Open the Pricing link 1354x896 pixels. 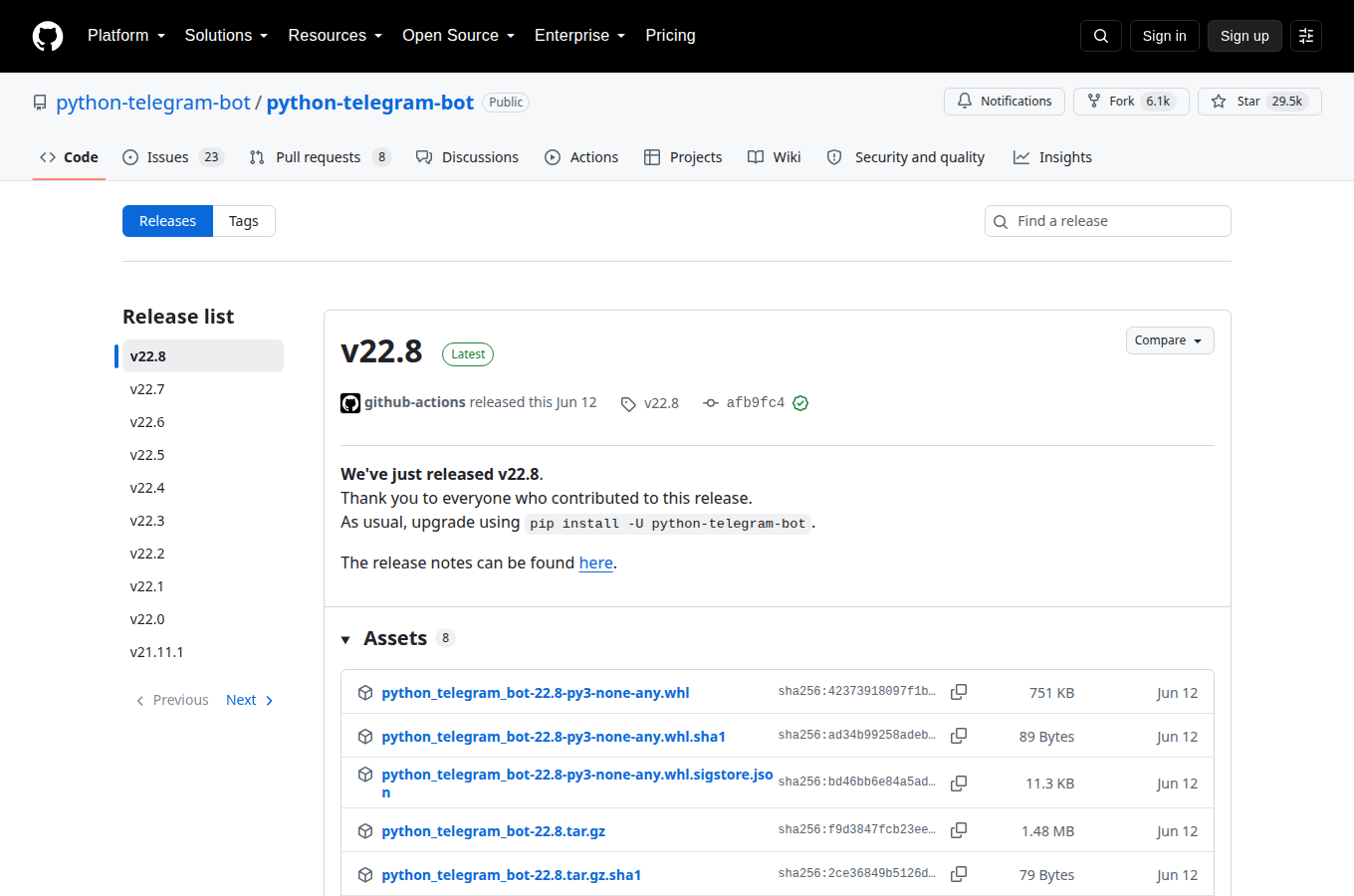coord(670,36)
